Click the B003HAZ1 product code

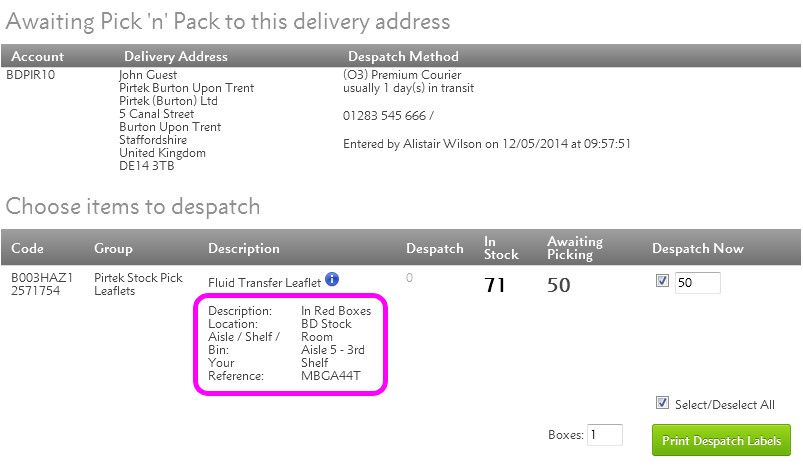pyautogui.click(x=42, y=278)
